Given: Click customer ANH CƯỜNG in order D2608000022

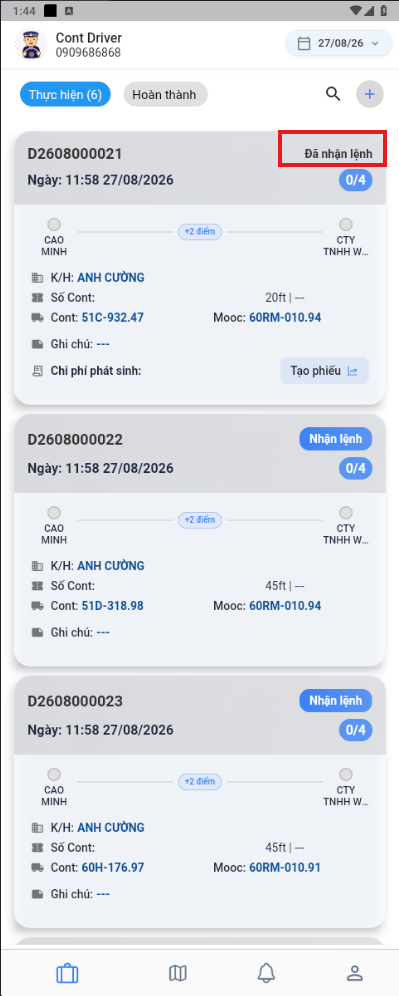Looking at the screenshot, I should 111,565.
